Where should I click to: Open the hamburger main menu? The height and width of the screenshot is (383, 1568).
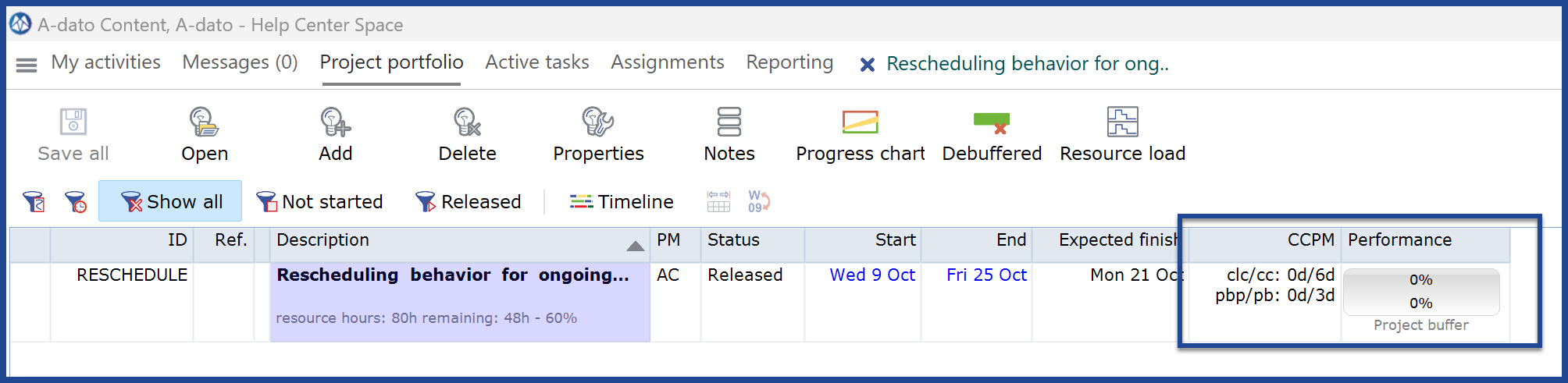pos(27,65)
